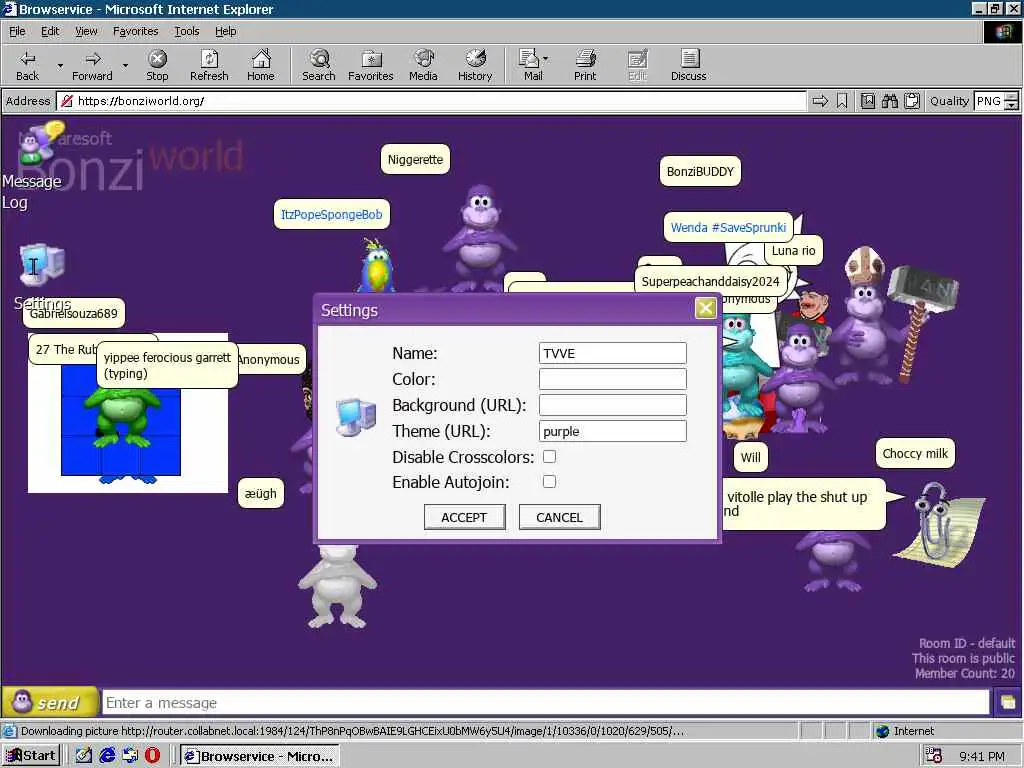Viewport: 1024px width, 768px height.
Task: Open the Back history dropdown arrow
Action: (60, 65)
